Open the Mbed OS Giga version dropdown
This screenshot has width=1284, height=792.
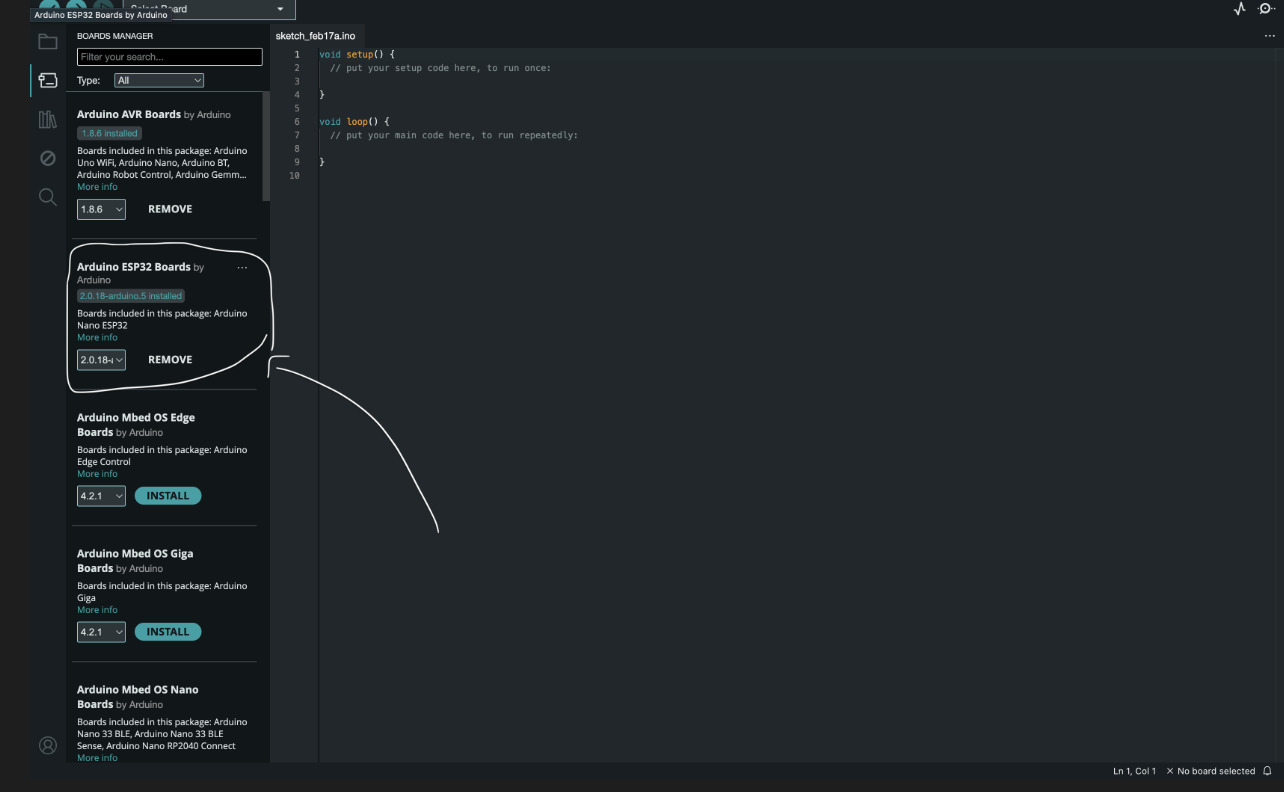tap(101, 632)
